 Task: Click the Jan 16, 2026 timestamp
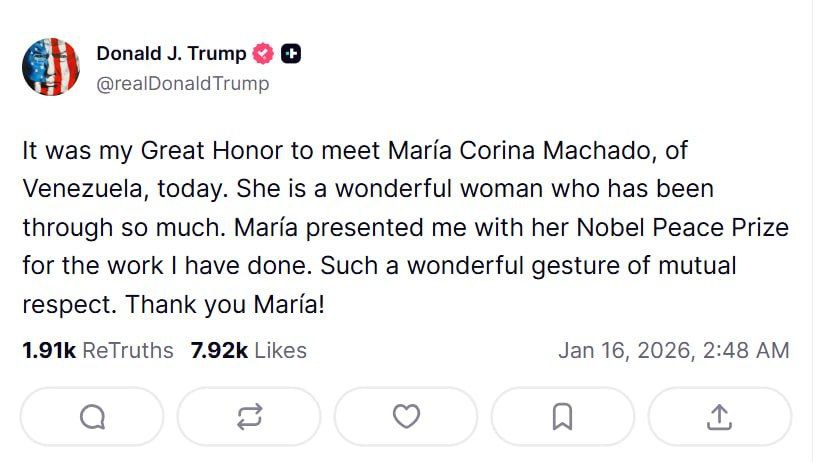pos(673,351)
